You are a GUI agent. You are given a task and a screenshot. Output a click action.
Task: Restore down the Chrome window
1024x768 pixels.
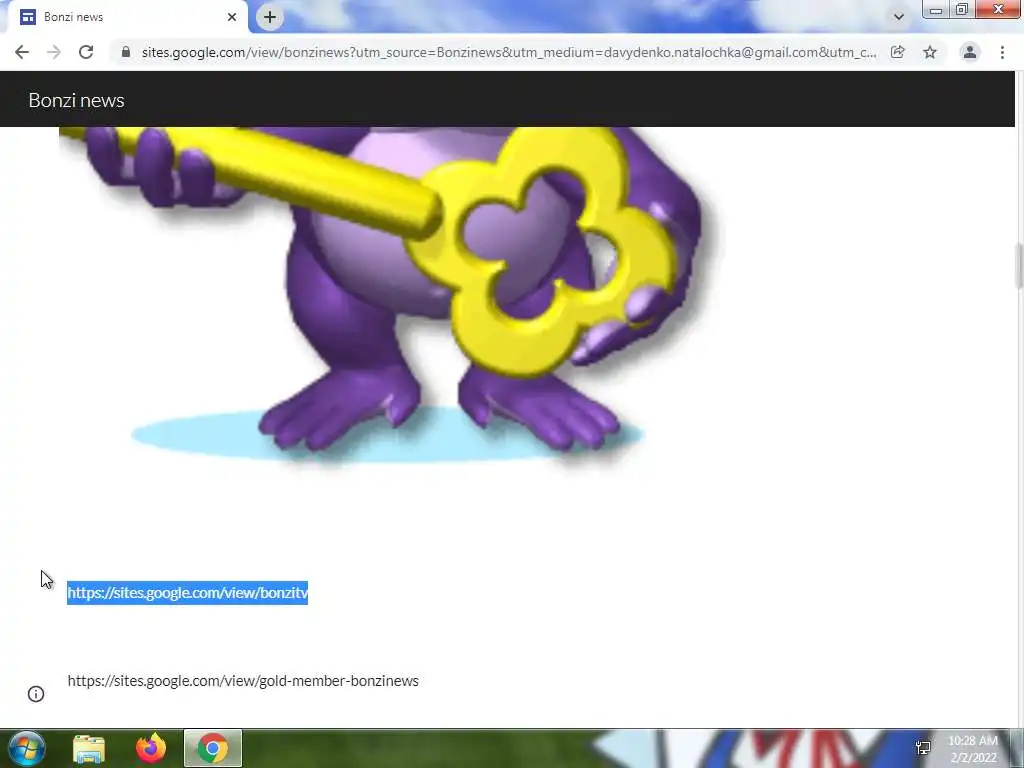click(962, 9)
